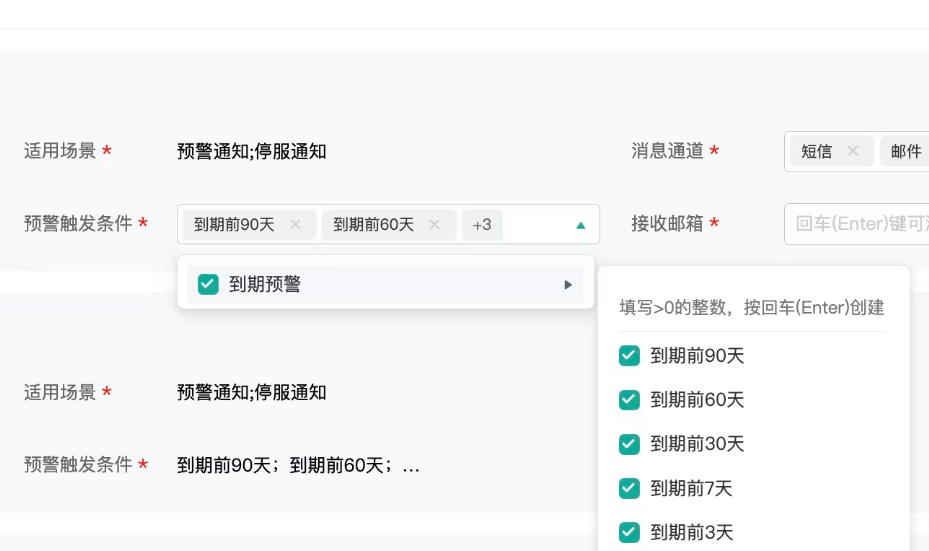Select the 邮件 channel tag
The width and height of the screenshot is (929, 551).
[905, 151]
